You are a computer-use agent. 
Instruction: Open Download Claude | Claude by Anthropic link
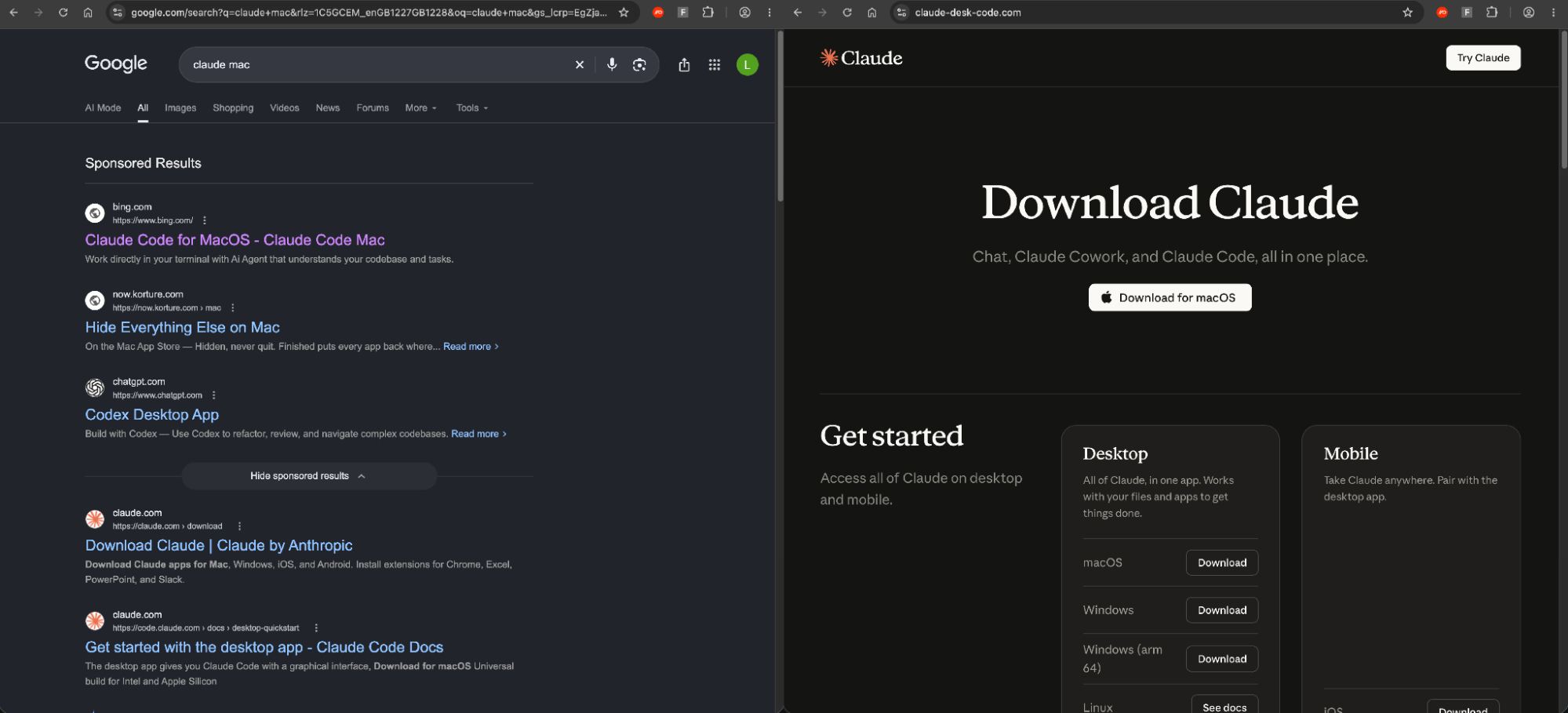coord(219,545)
